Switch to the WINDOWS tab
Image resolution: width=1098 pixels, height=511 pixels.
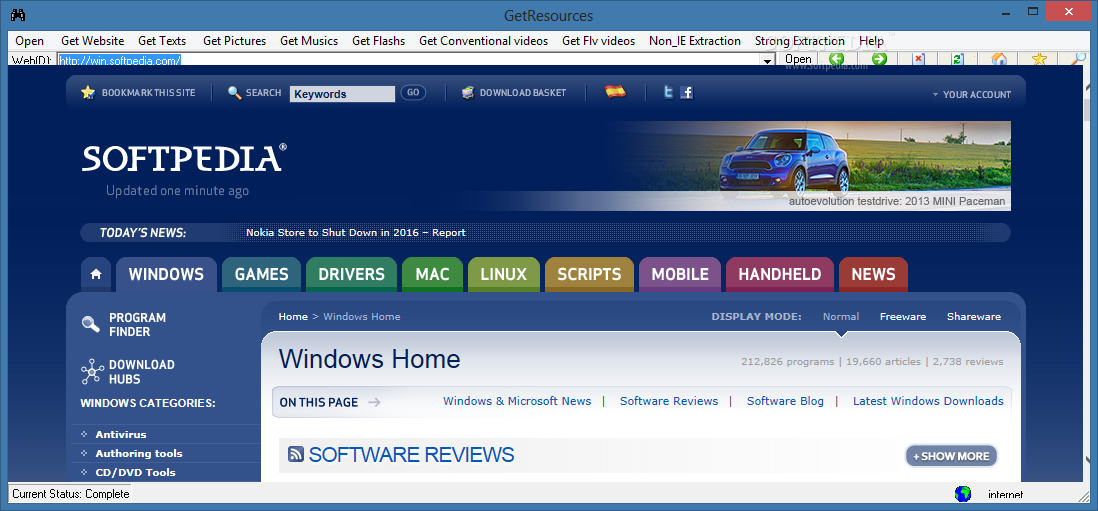pyautogui.click(x=166, y=274)
